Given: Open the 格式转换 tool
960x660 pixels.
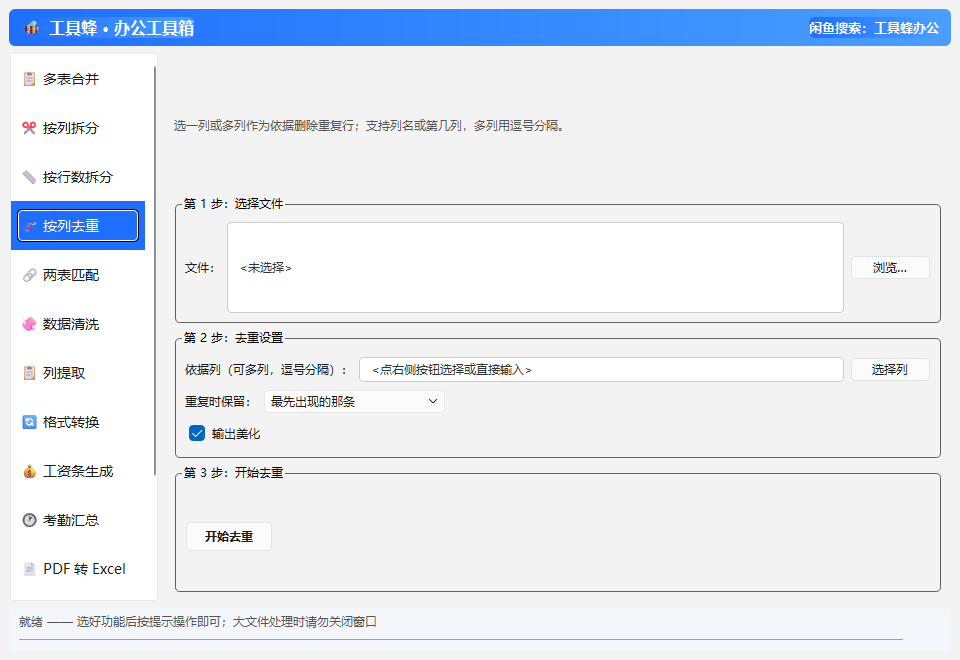Looking at the screenshot, I should pos(78,422).
